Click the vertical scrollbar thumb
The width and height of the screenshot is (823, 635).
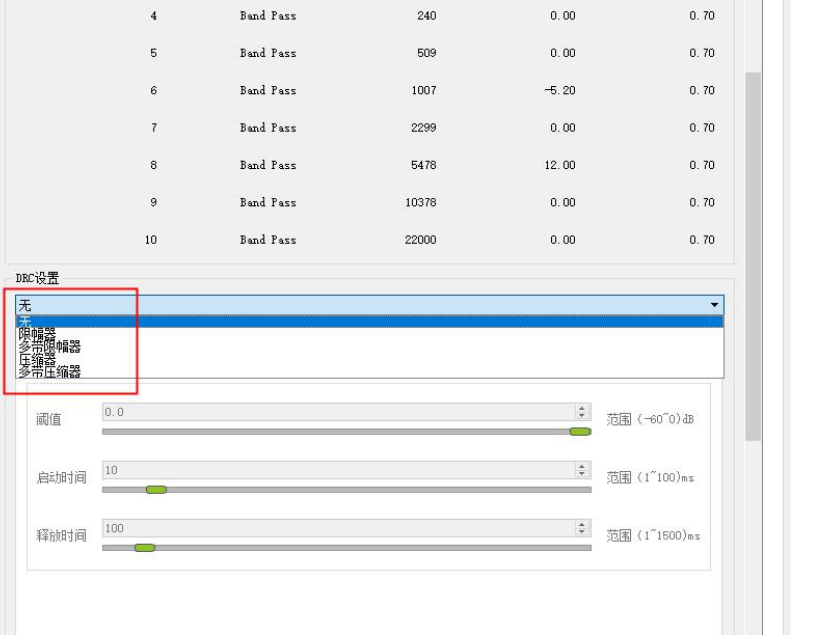pyautogui.click(x=753, y=257)
